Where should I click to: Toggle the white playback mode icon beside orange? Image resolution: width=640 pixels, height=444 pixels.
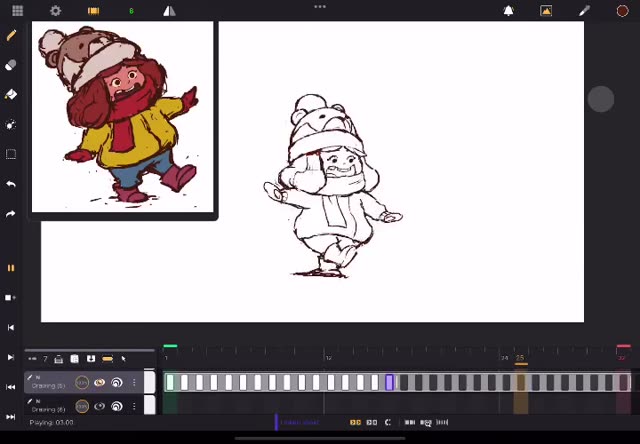tap(371, 422)
